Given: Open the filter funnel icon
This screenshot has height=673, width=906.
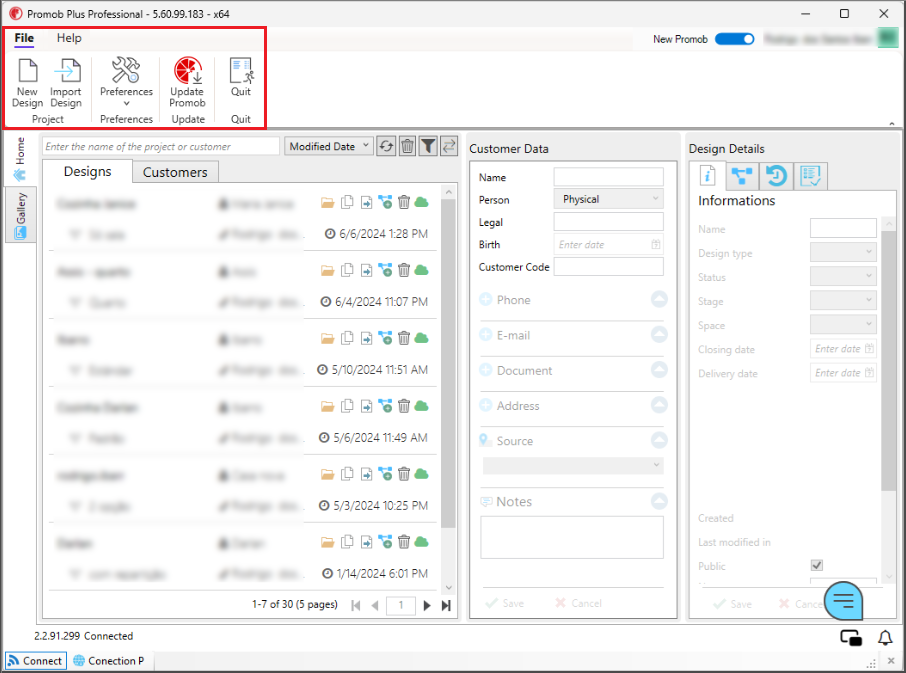Looking at the screenshot, I should click(428, 147).
